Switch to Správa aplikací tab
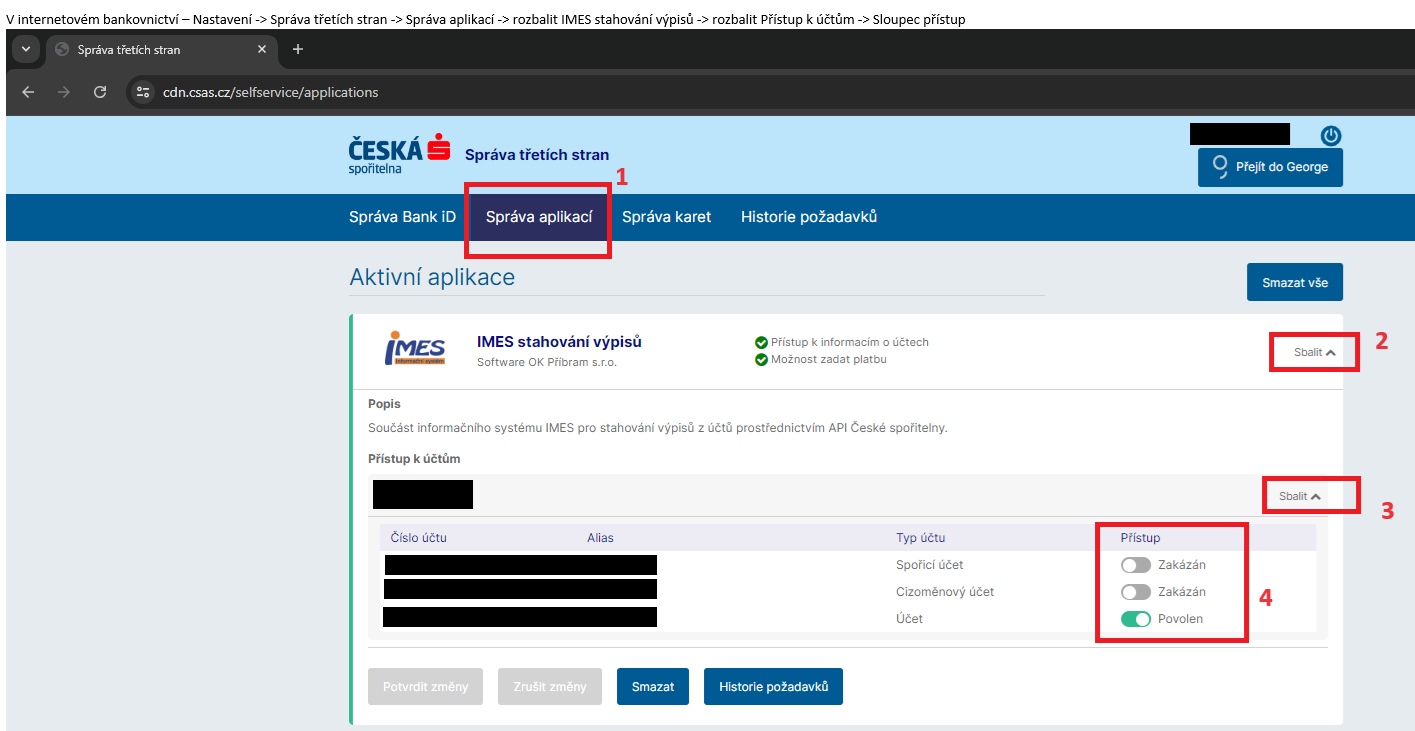Image resolution: width=1415 pixels, height=731 pixels. click(x=539, y=217)
